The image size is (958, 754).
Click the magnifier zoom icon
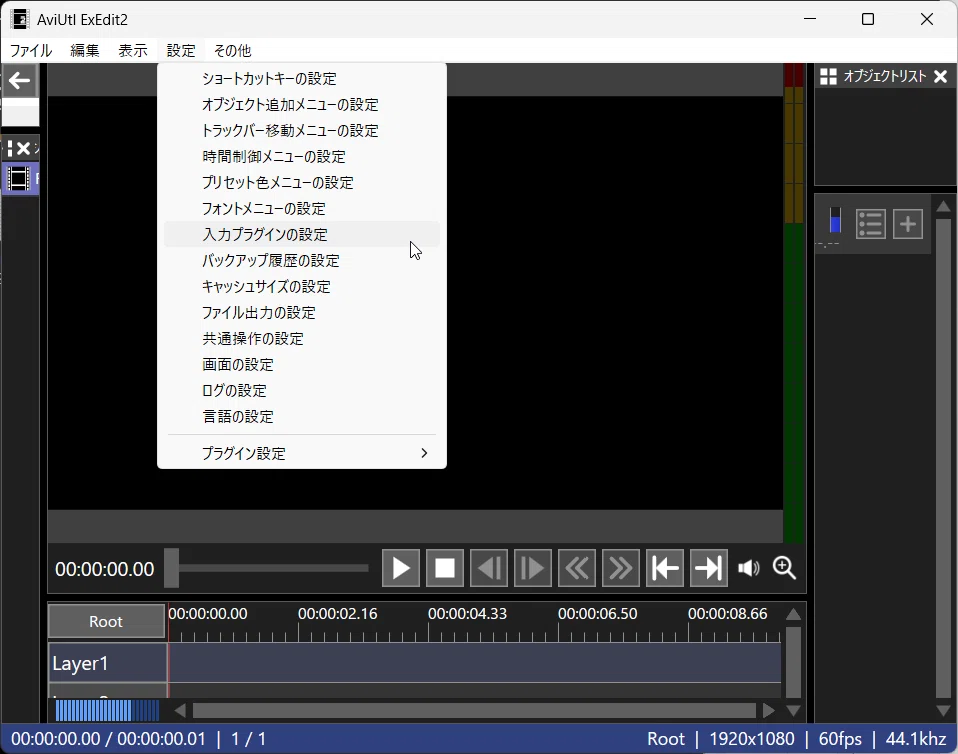[x=784, y=568]
